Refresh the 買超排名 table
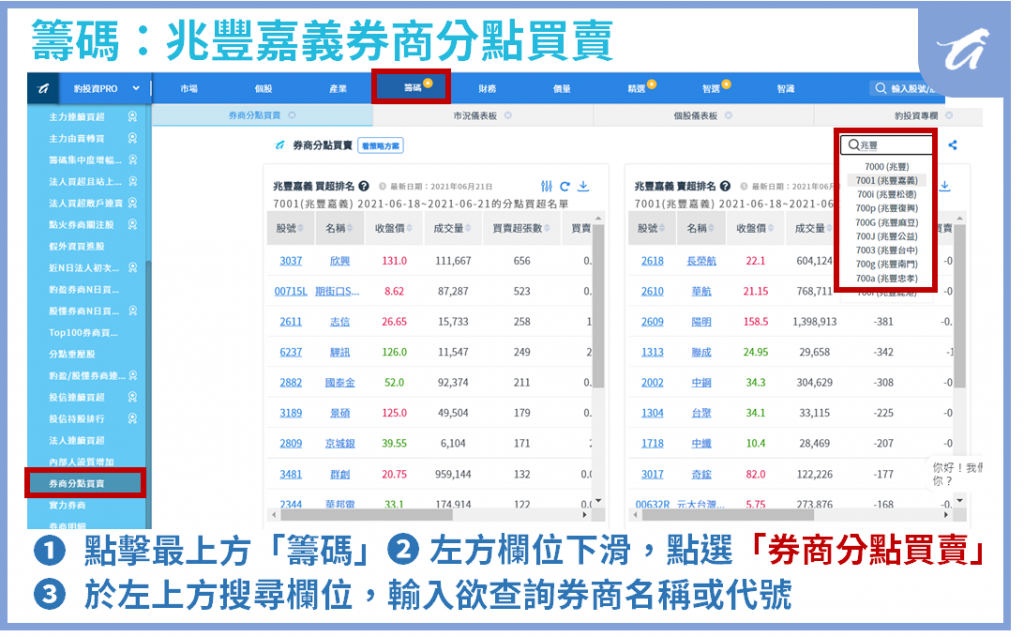Screen dimensions: 1024x637 (x=565, y=186)
